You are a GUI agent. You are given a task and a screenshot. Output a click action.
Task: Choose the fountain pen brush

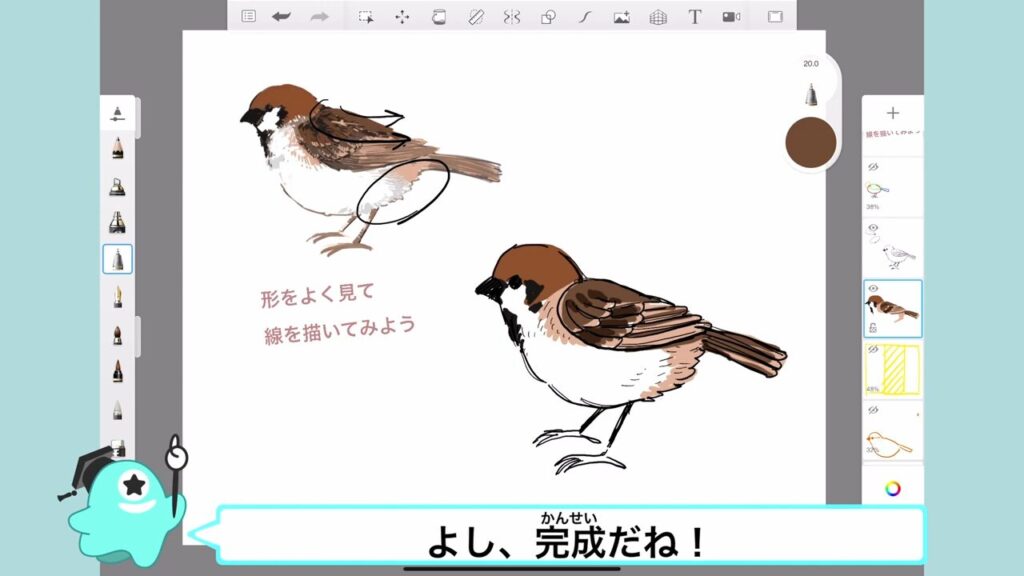click(117, 297)
